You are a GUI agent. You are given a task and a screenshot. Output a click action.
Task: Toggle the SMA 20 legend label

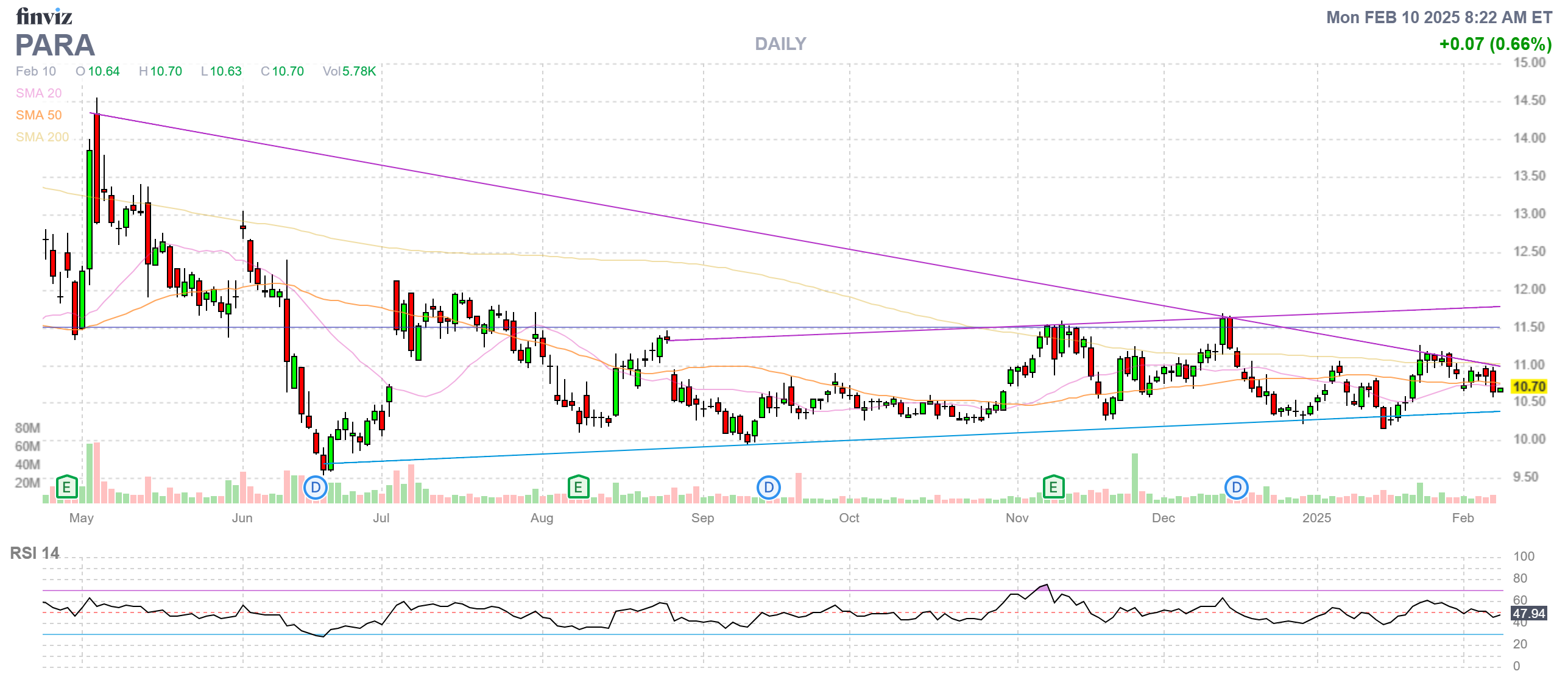click(x=38, y=93)
